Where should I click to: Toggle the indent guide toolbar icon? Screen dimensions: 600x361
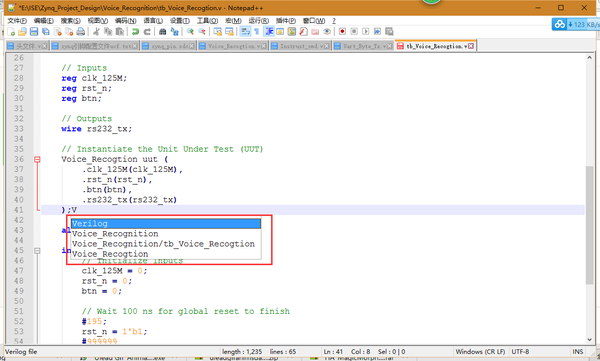(x=269, y=32)
